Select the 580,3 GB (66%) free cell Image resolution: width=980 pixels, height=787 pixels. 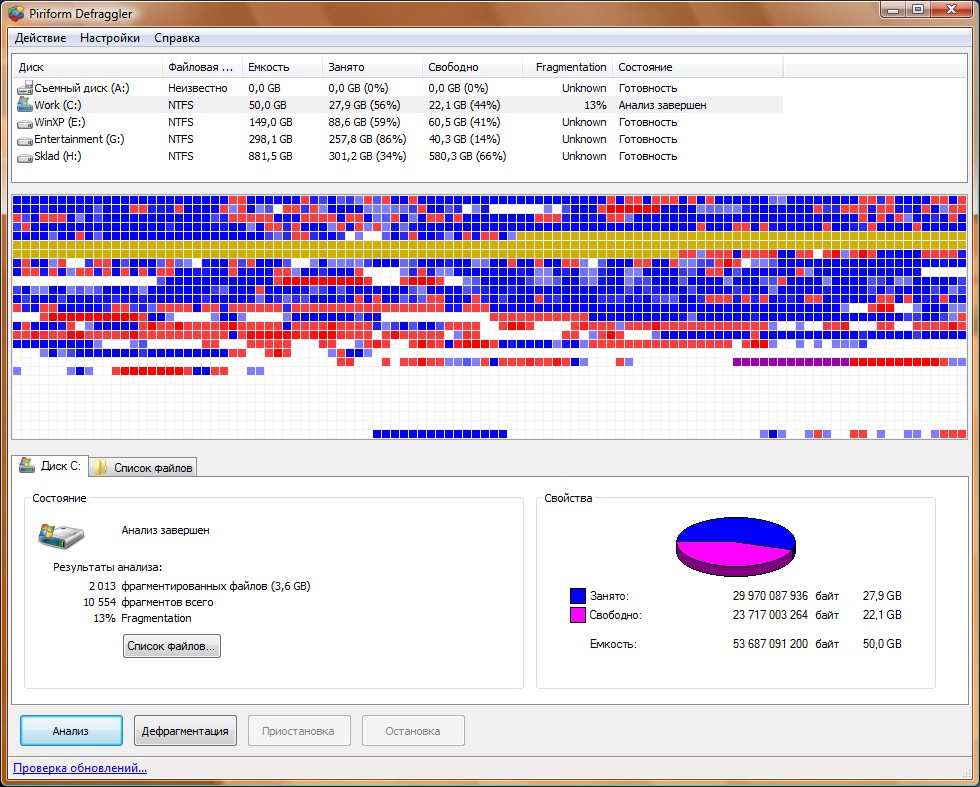468,156
